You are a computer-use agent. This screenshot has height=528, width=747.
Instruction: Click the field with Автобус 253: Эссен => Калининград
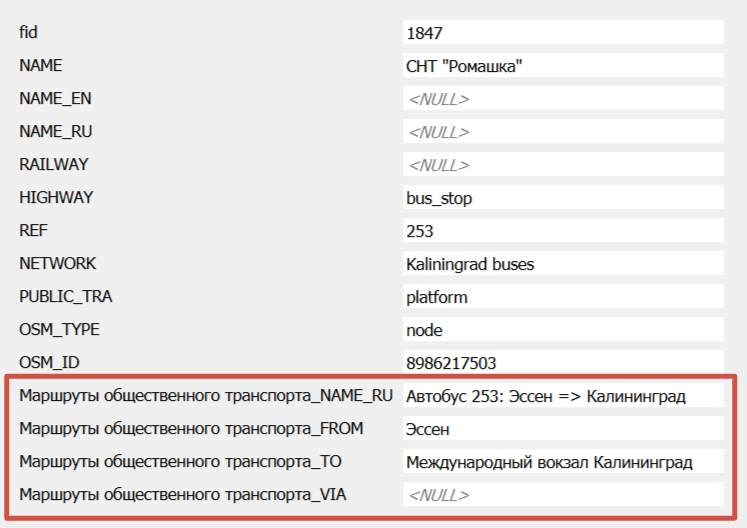click(x=562, y=396)
